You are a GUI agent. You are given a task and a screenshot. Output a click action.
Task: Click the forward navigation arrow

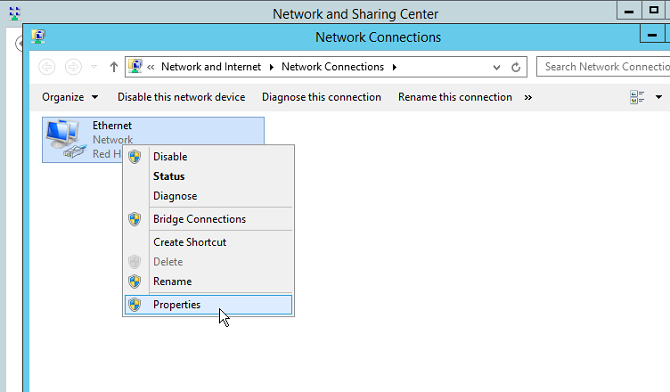(73, 67)
